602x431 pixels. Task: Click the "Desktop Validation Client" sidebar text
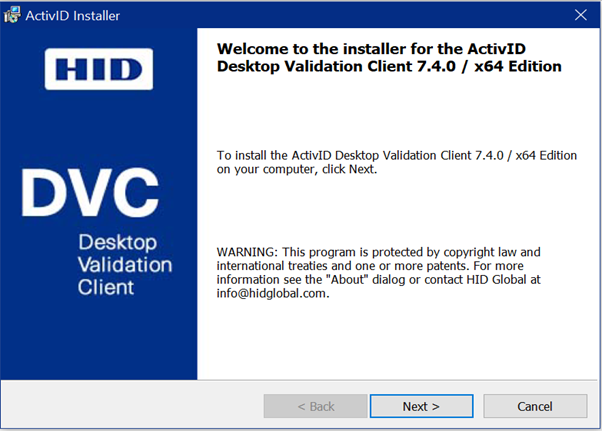(125, 264)
